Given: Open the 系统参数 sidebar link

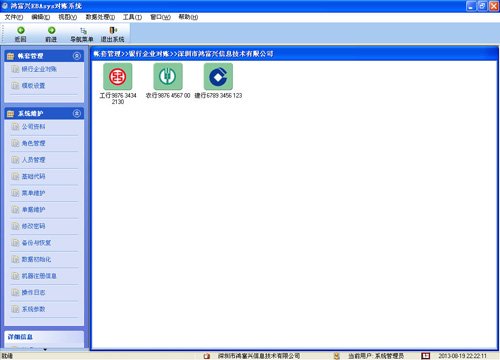Looking at the screenshot, I should point(33,309).
